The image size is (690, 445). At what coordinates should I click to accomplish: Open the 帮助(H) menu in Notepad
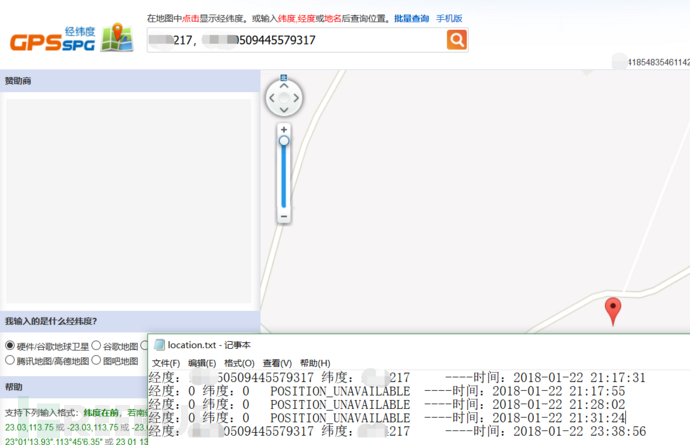coord(315,363)
